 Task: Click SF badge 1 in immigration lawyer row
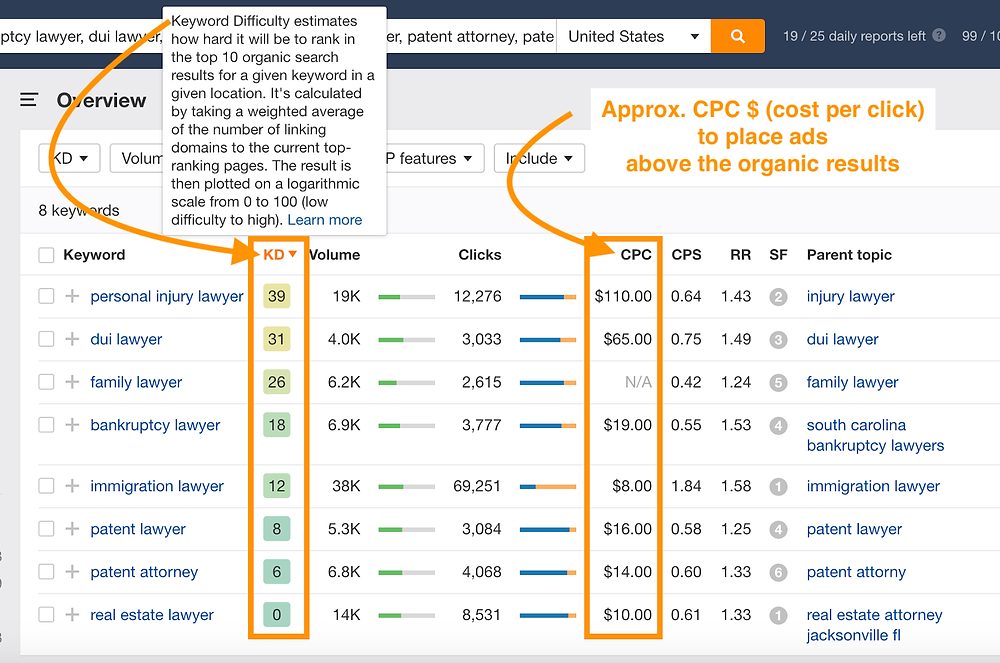tap(778, 487)
